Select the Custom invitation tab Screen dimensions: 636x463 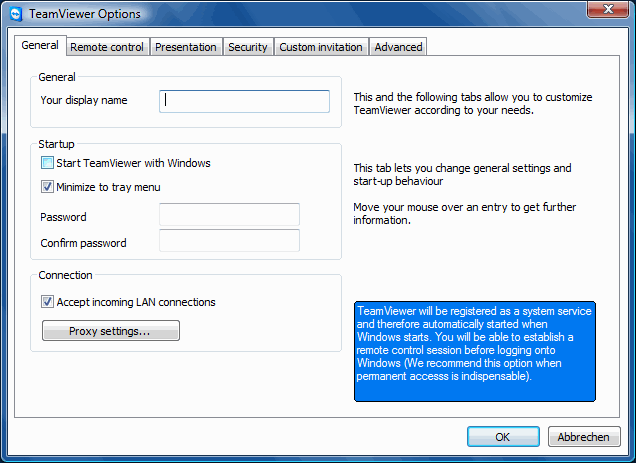click(321, 47)
